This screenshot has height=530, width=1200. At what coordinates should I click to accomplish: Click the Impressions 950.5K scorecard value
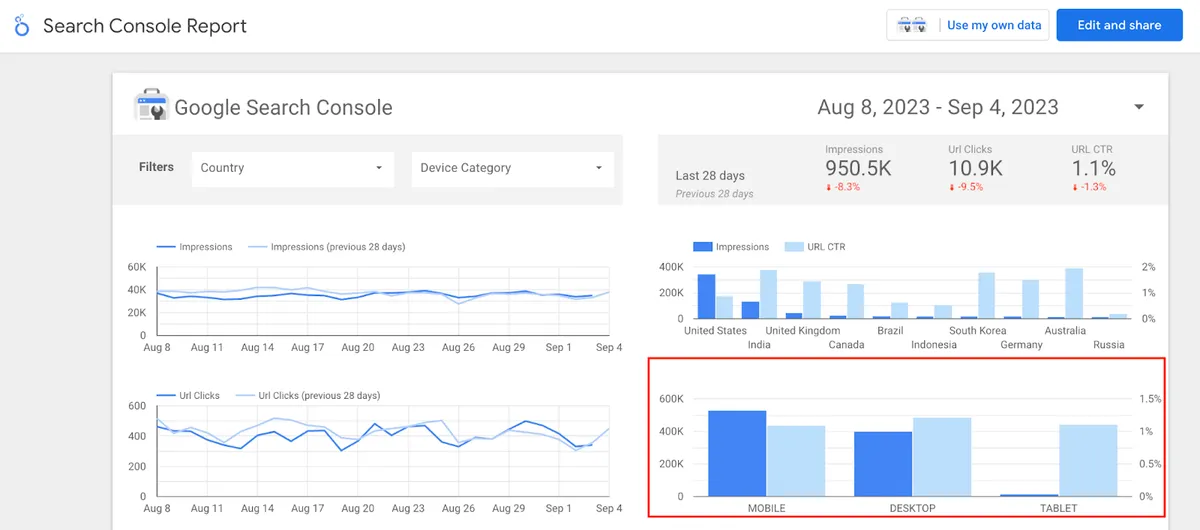[860, 170]
